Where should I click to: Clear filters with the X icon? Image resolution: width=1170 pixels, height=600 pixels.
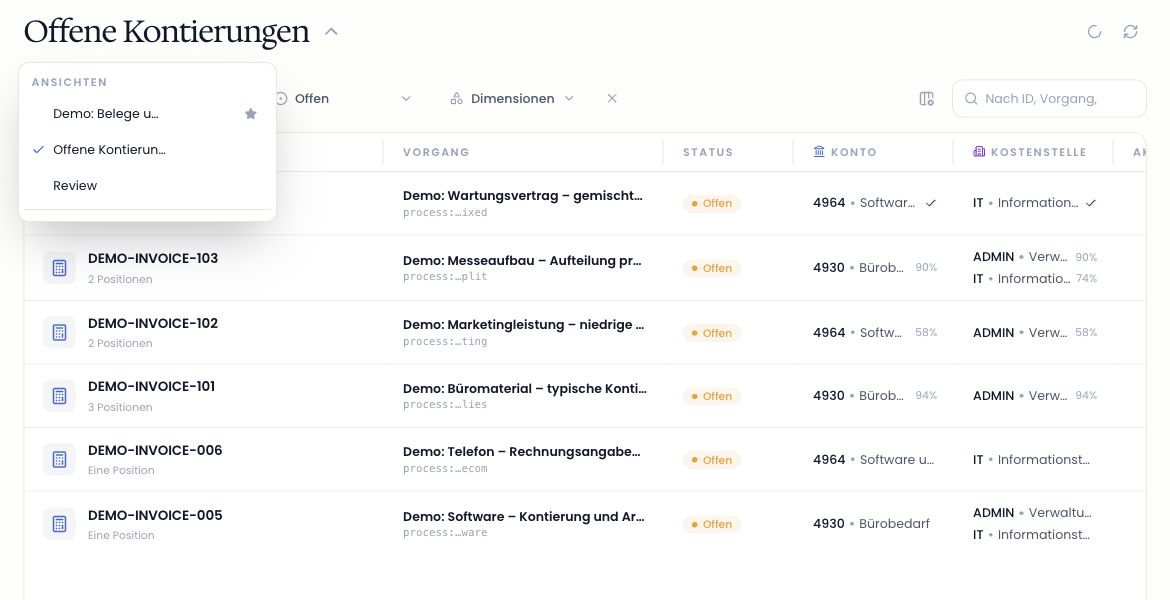click(612, 99)
